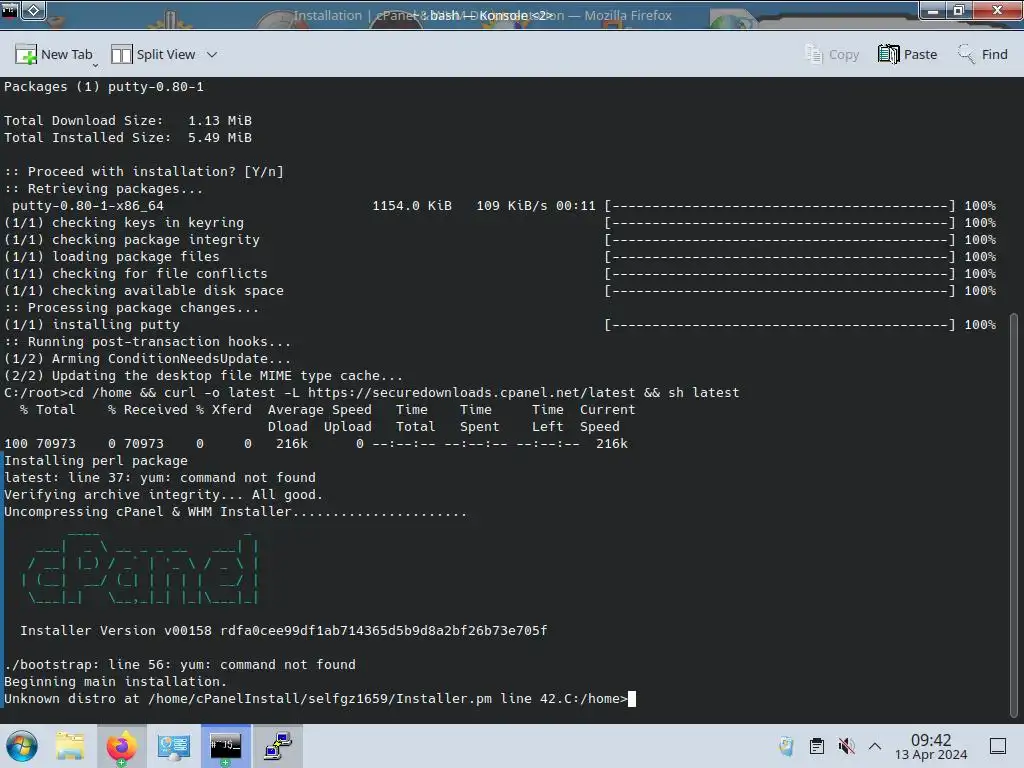Screen dimensions: 1024x768
Task: Click the Konsole window menu icon
Action: [10, 10]
